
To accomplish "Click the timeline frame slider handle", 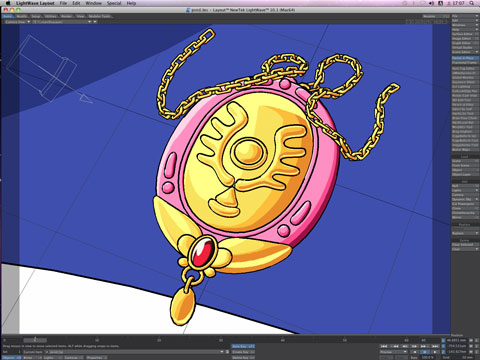I will coord(35,340).
